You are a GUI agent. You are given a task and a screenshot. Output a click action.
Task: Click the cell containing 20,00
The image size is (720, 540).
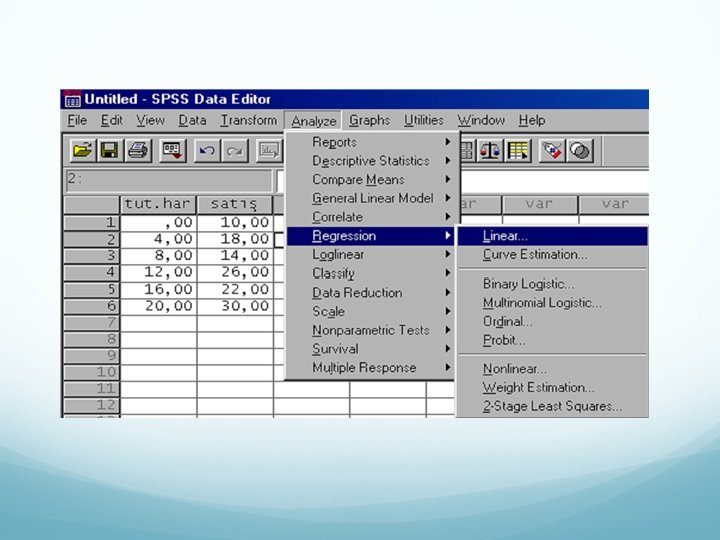click(x=158, y=306)
